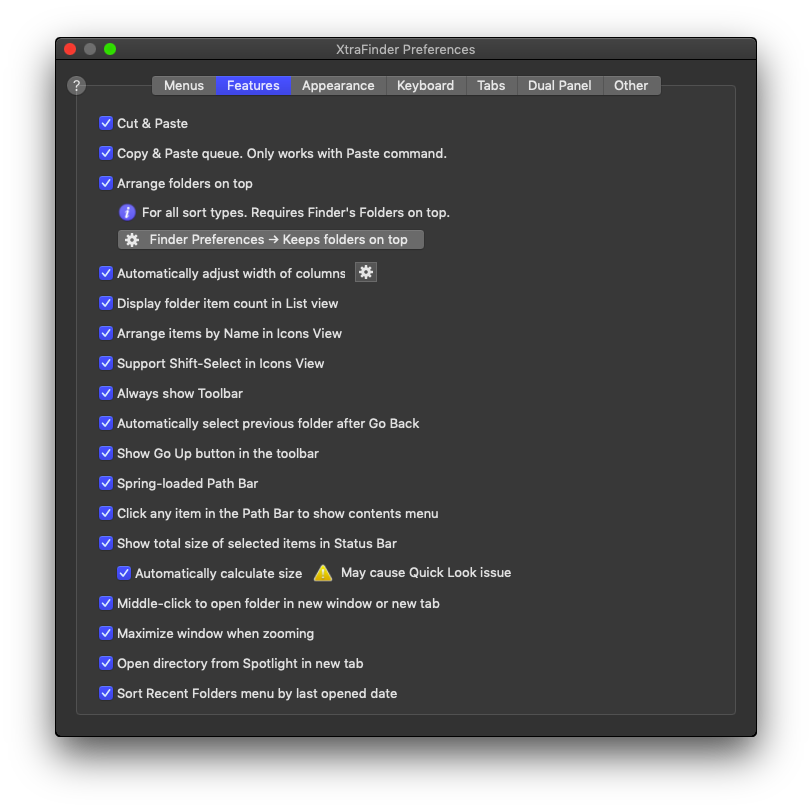Toggle Maximize window when zooming
The image size is (812, 810).
[106, 633]
